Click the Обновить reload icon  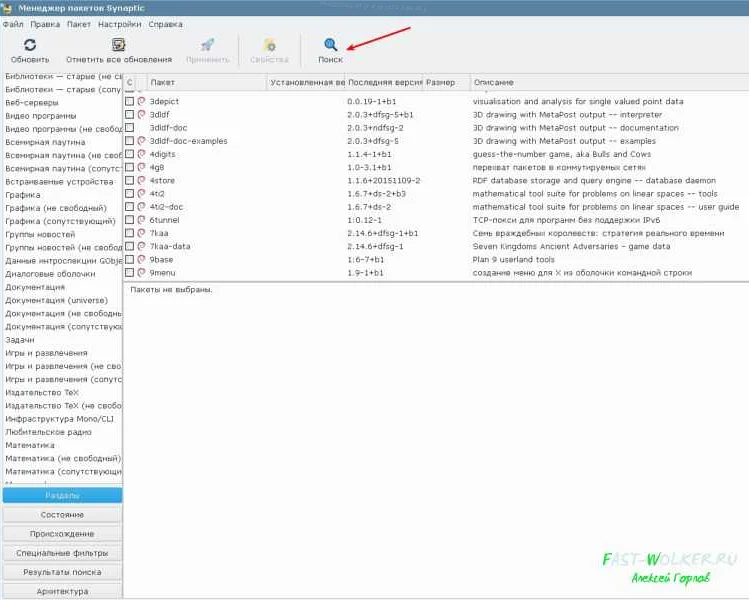[30, 45]
